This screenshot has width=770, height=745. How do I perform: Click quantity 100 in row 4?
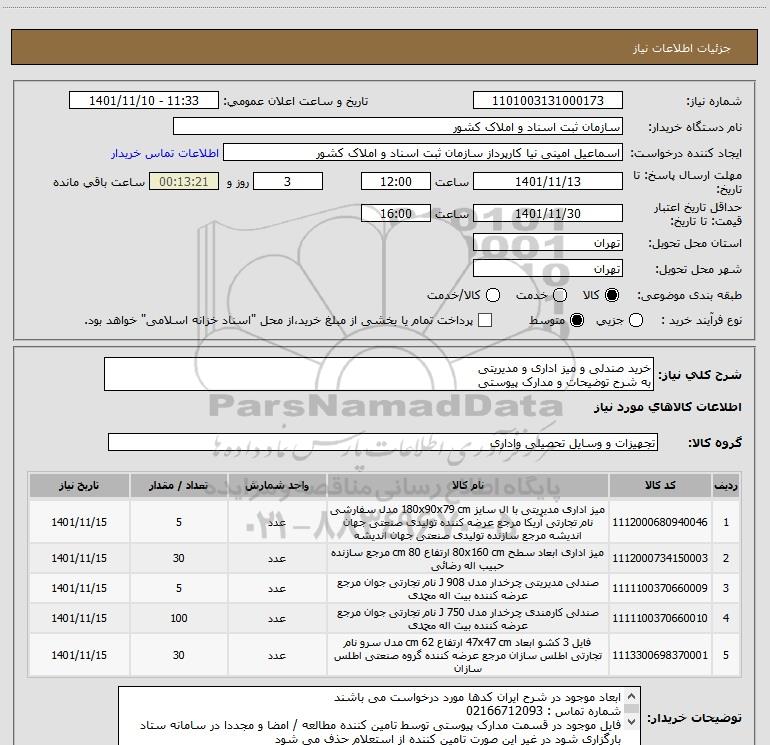179,618
